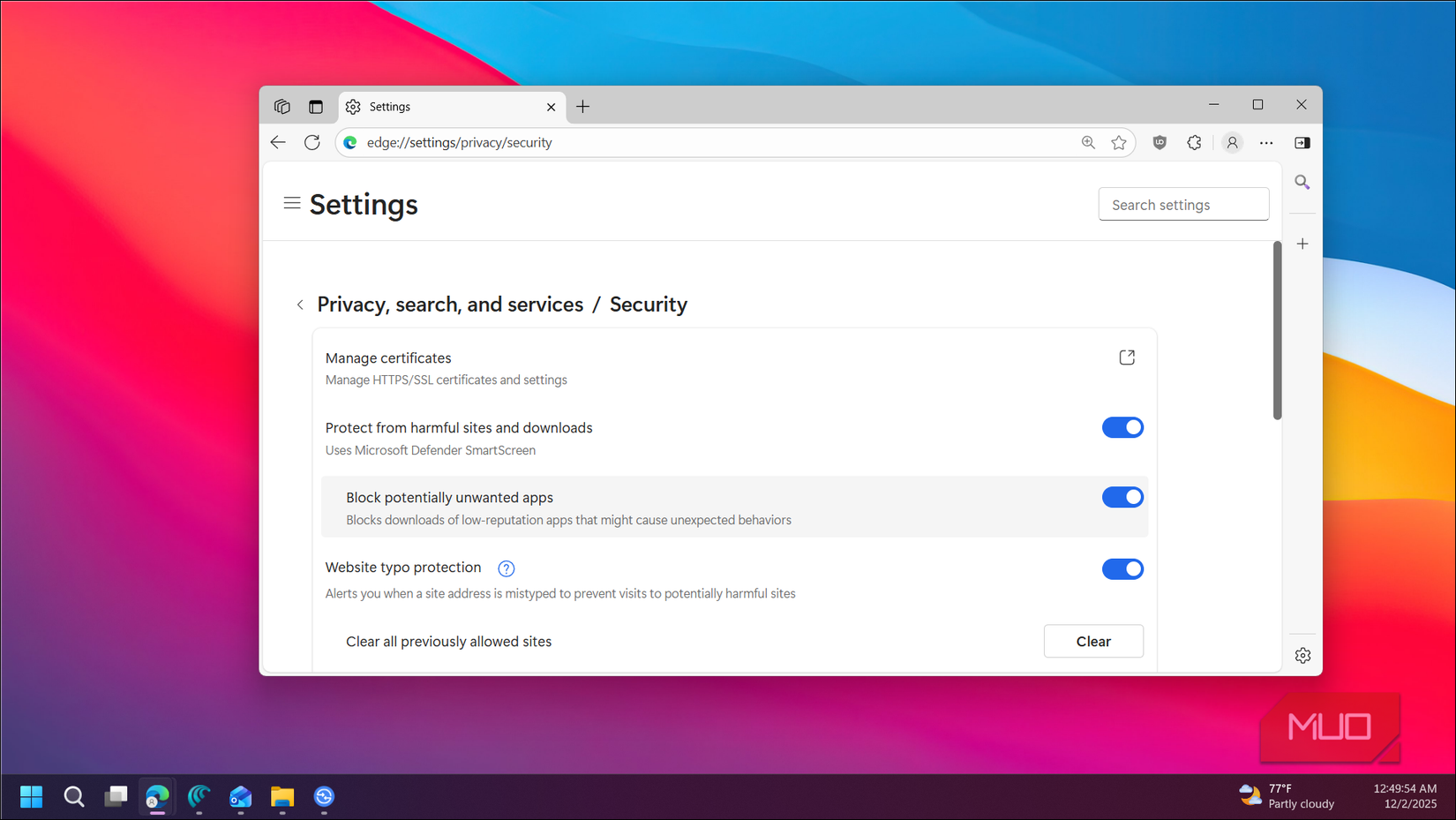This screenshot has height=820, width=1456.
Task: Disable Protect from harmful sites and downloads
Action: [x=1122, y=427]
